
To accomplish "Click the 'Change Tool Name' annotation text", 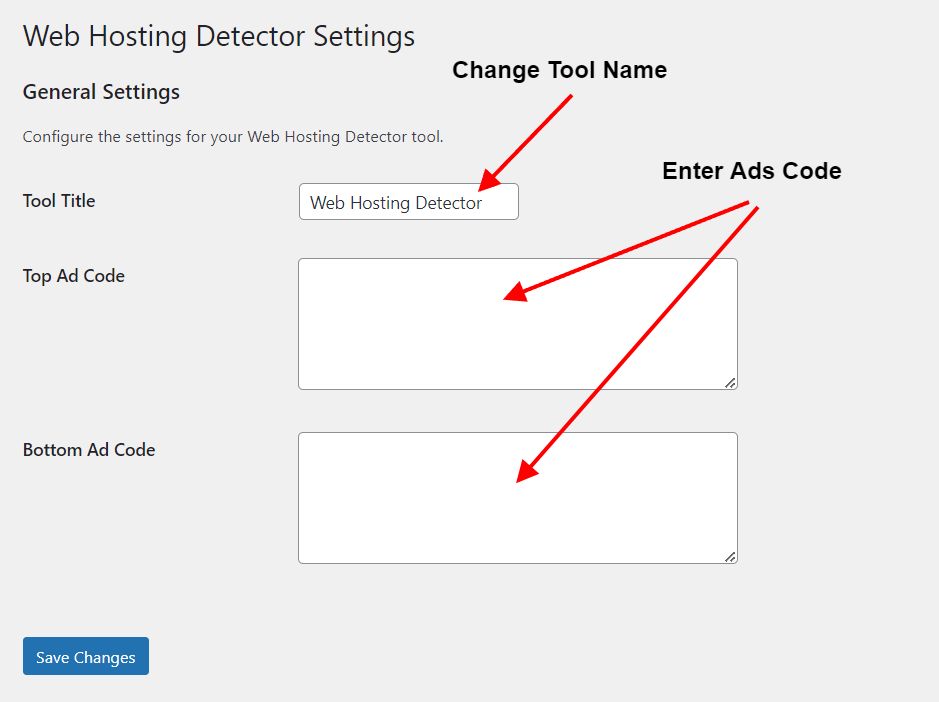I will pyautogui.click(x=559, y=70).
